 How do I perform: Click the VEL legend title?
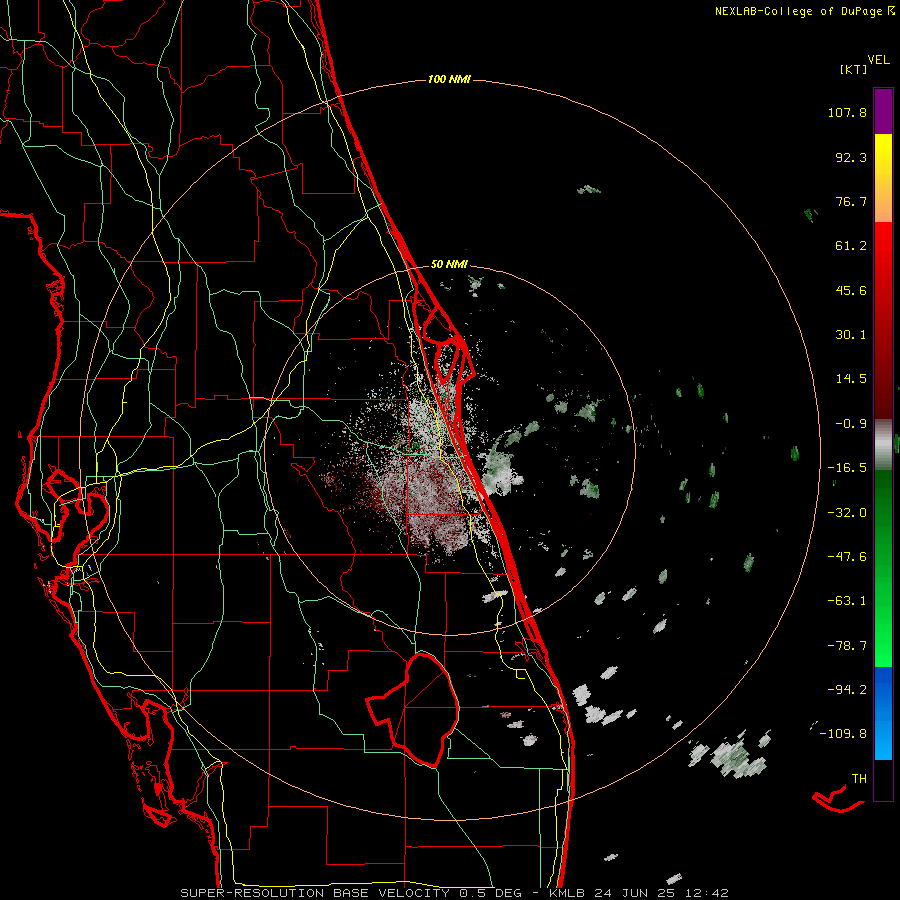point(878,60)
